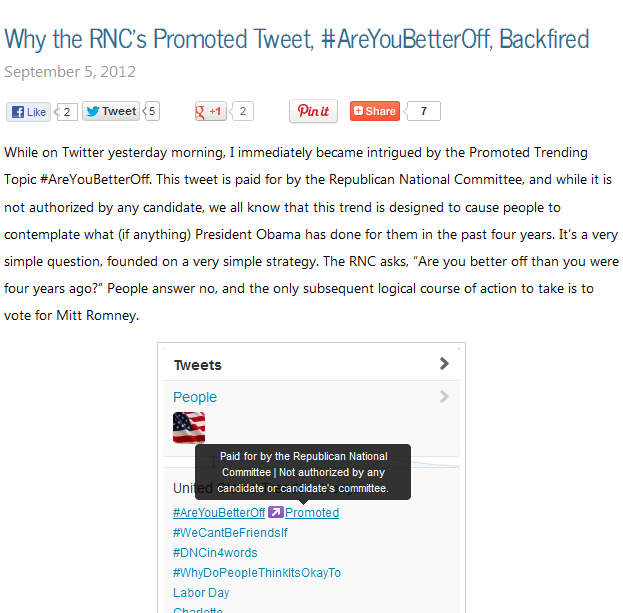Click the Twitter Tweet button

[x=111, y=111]
